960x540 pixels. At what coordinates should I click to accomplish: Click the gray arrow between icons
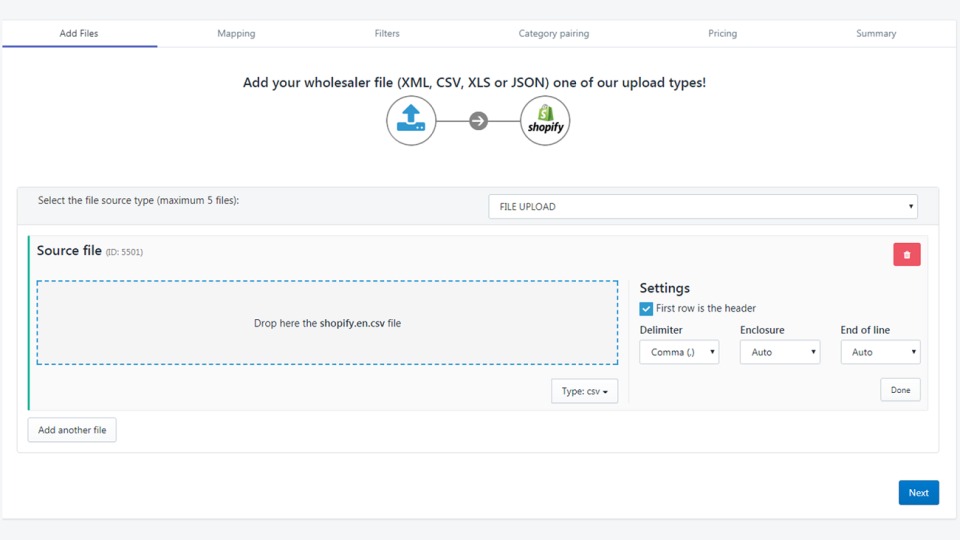click(478, 121)
